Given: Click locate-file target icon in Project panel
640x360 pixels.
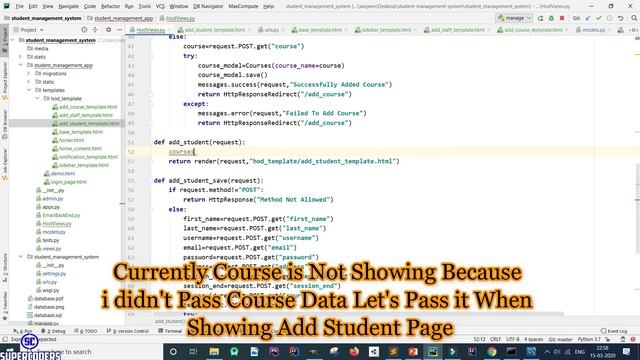Looking at the screenshot, I should pyautogui.click(x=84, y=30).
